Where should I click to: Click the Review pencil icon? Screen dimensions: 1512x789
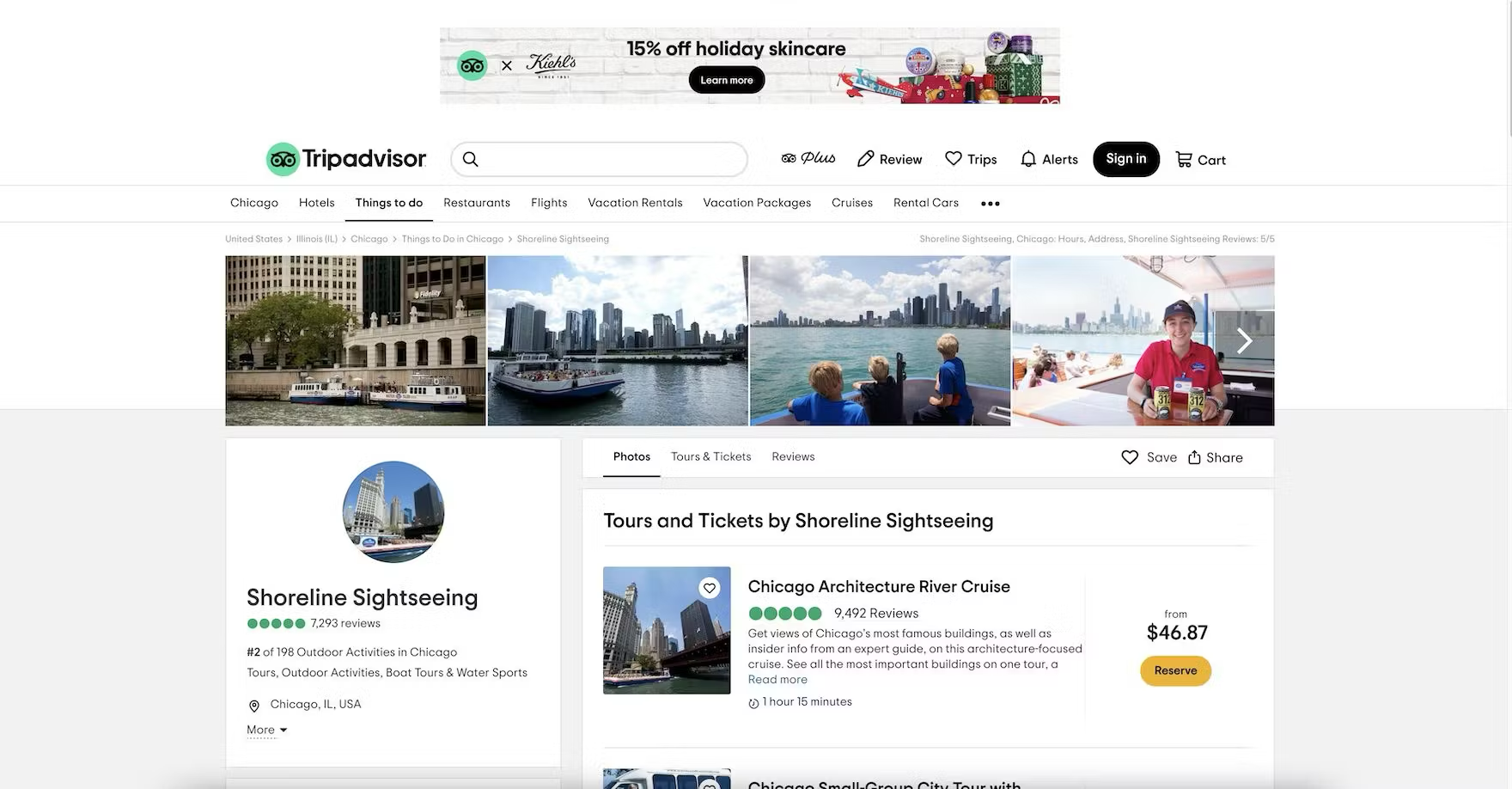click(x=866, y=159)
